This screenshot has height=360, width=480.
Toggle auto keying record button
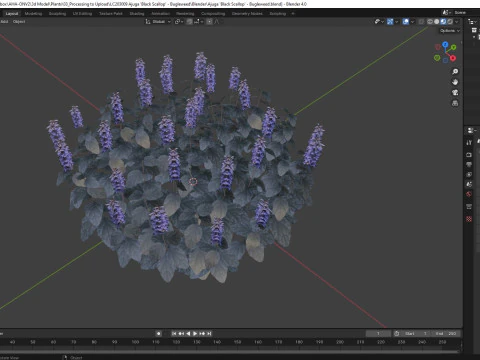click(x=159, y=333)
